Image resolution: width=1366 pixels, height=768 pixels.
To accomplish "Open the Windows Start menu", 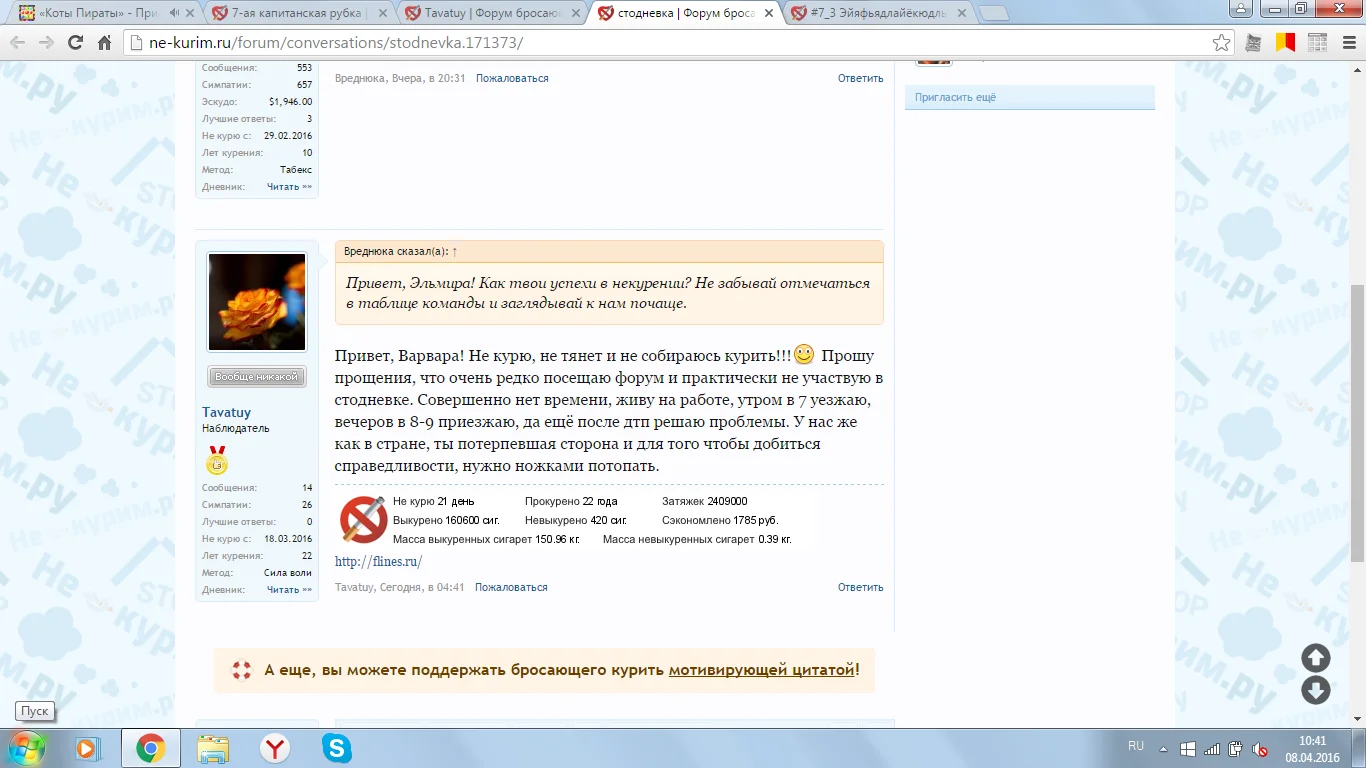I will pyautogui.click(x=27, y=748).
